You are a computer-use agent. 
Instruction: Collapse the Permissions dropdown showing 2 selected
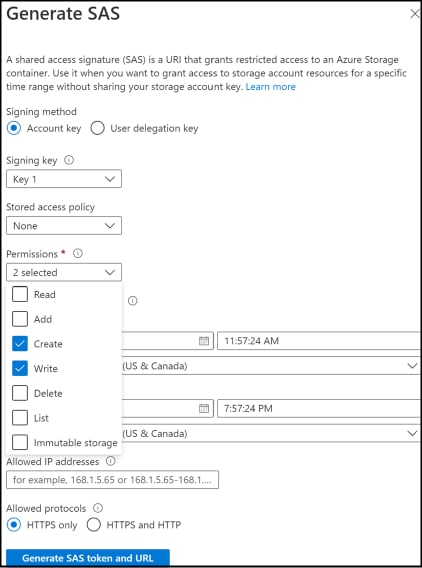(x=64, y=272)
